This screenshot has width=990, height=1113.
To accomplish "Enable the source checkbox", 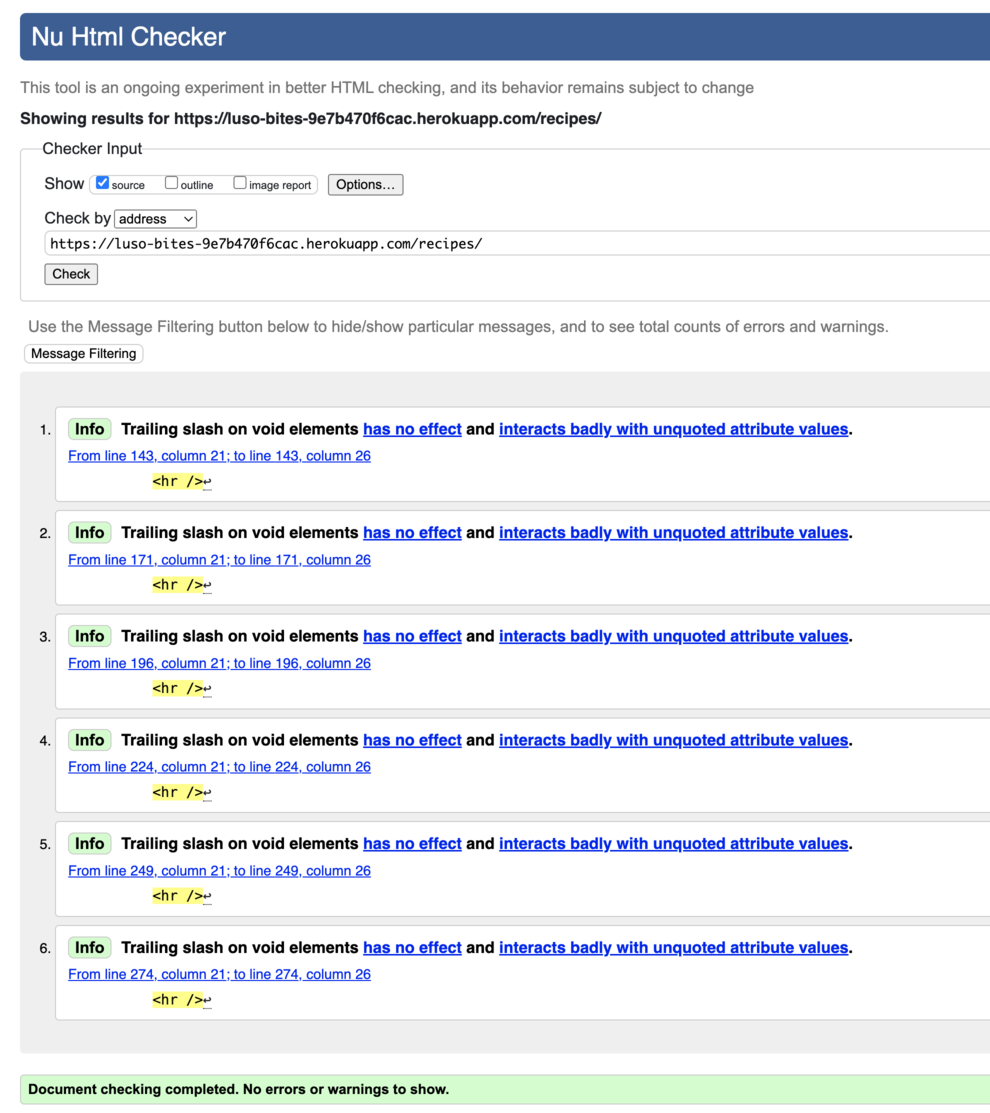I will (102, 183).
